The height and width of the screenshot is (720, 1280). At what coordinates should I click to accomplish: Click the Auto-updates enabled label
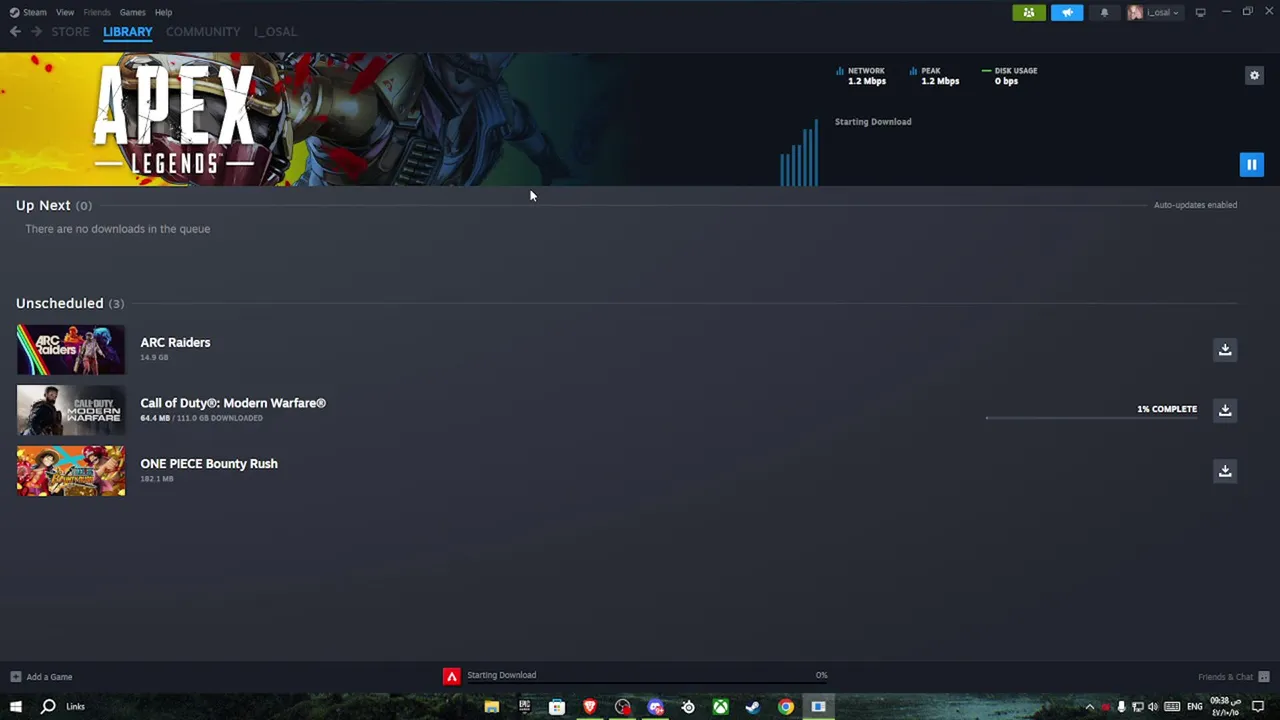tap(1195, 205)
